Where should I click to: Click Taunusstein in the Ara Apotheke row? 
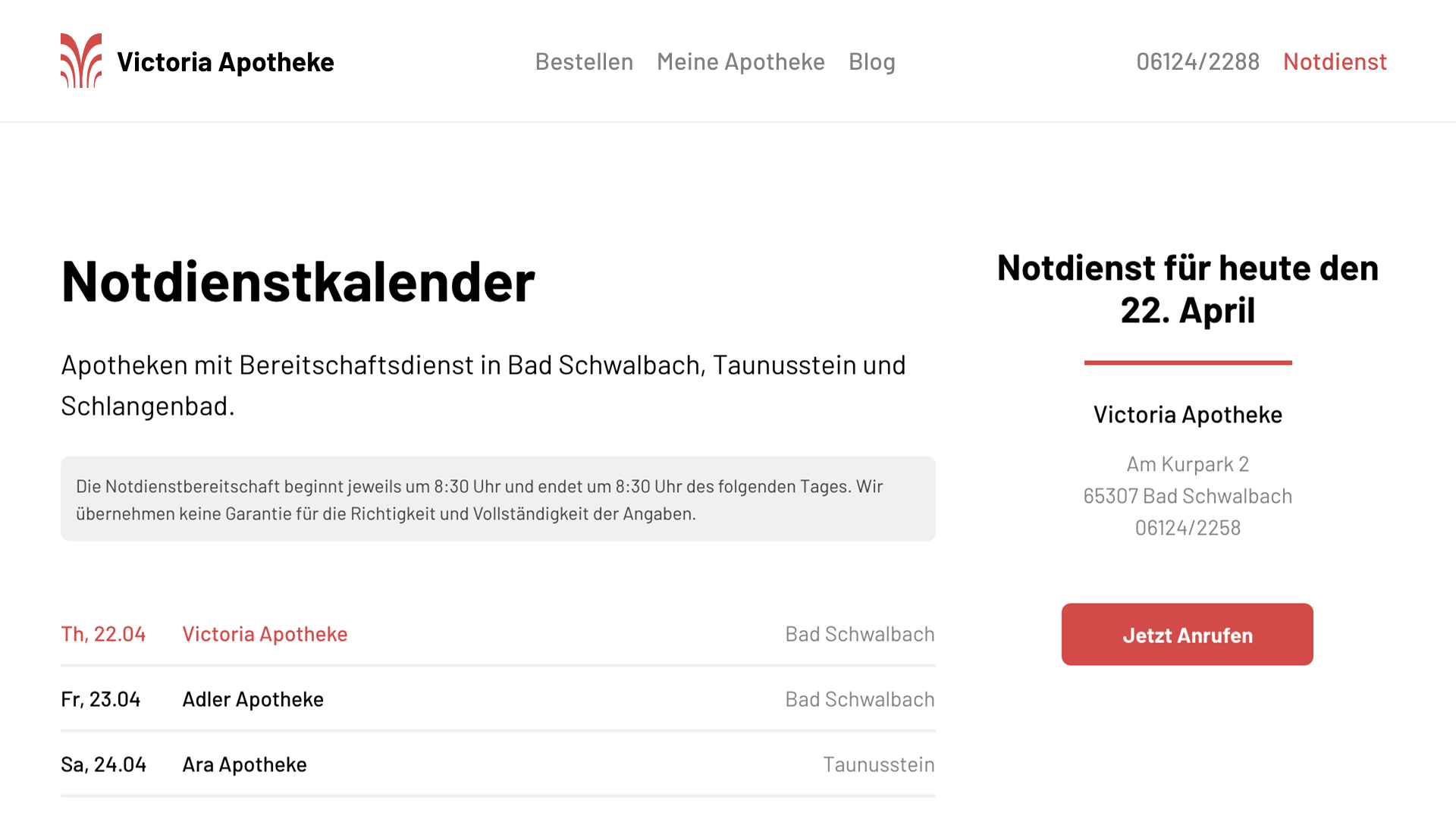click(878, 764)
